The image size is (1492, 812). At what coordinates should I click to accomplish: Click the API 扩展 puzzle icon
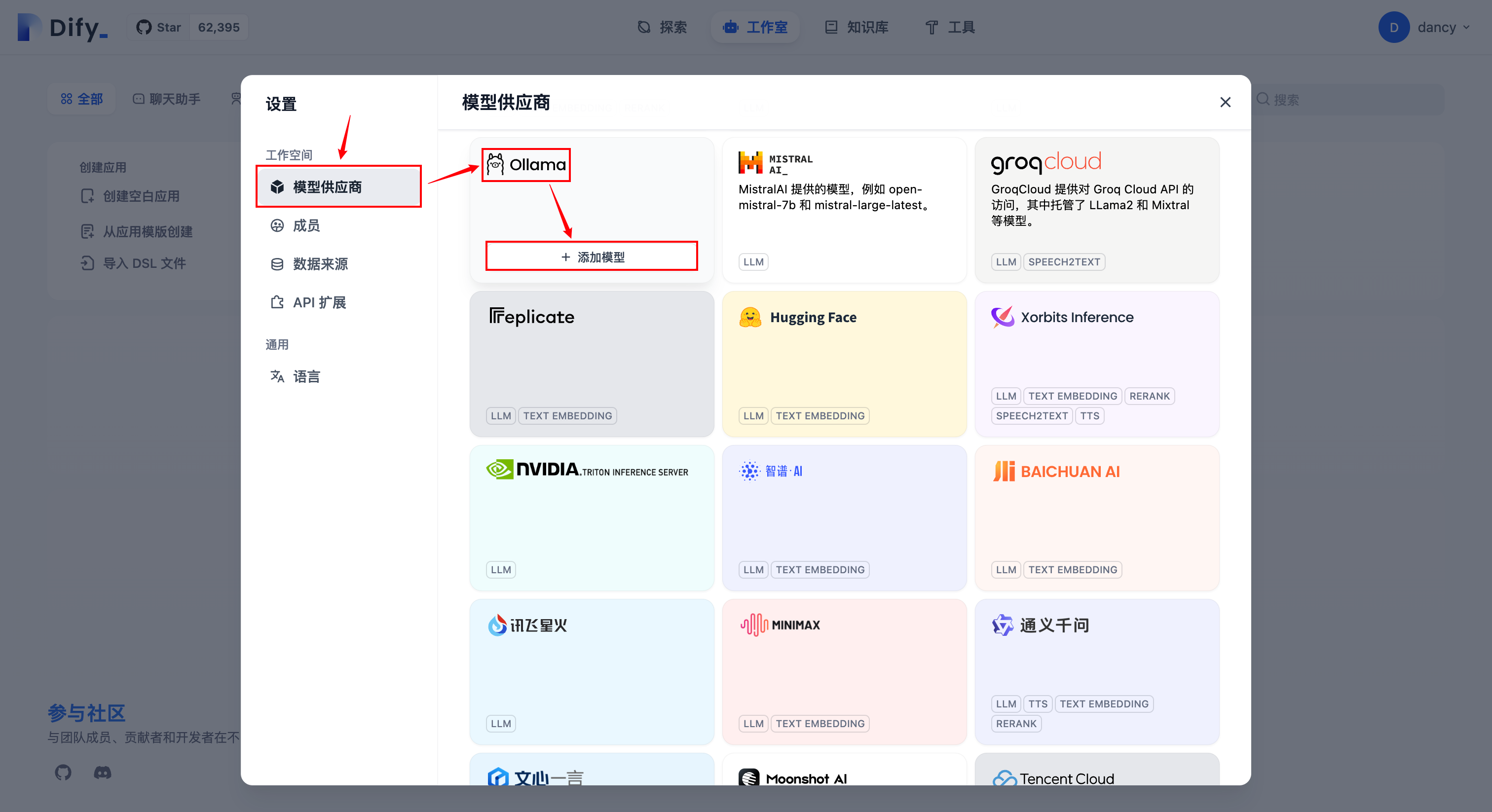[277, 302]
